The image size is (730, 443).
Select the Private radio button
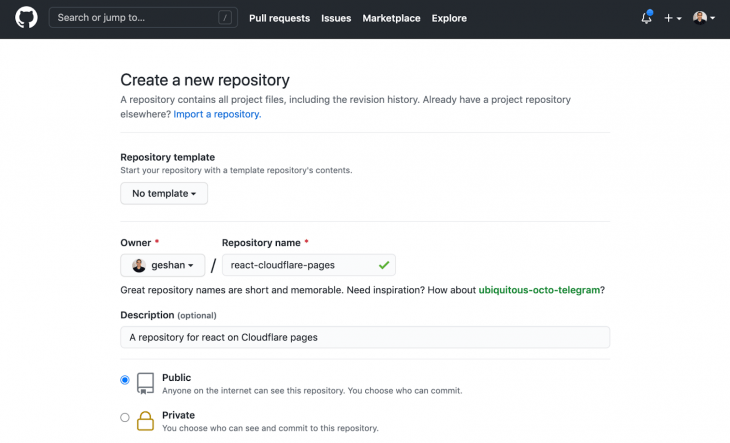(x=125, y=417)
